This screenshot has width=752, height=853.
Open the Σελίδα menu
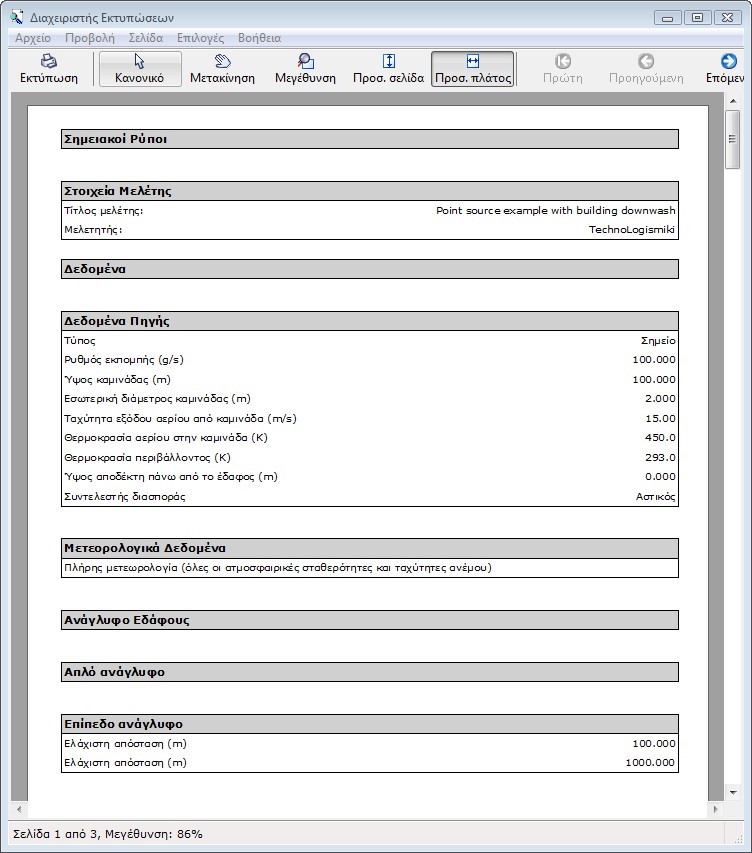pyautogui.click(x=145, y=38)
